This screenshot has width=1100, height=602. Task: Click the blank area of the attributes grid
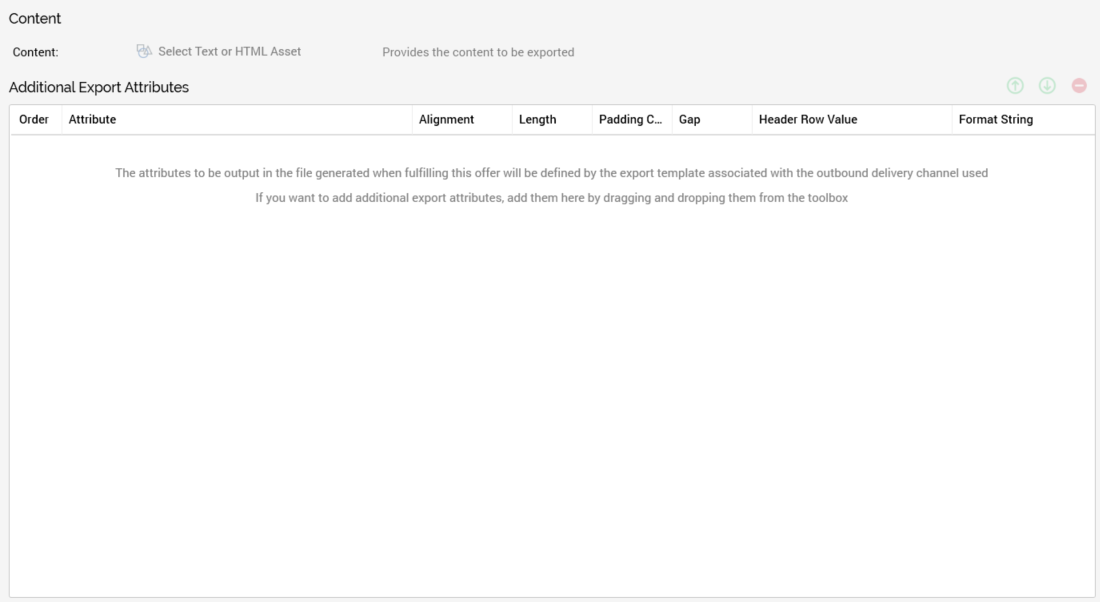pyautogui.click(x=551, y=400)
